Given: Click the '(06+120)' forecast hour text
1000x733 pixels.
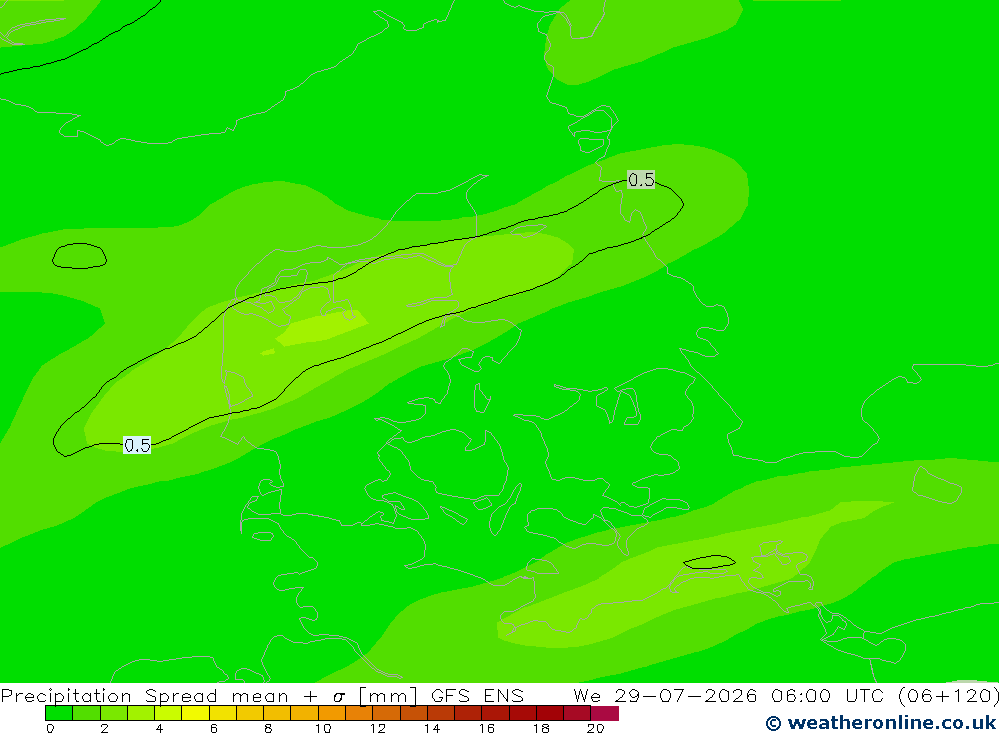Looking at the screenshot, I should pos(948,695).
